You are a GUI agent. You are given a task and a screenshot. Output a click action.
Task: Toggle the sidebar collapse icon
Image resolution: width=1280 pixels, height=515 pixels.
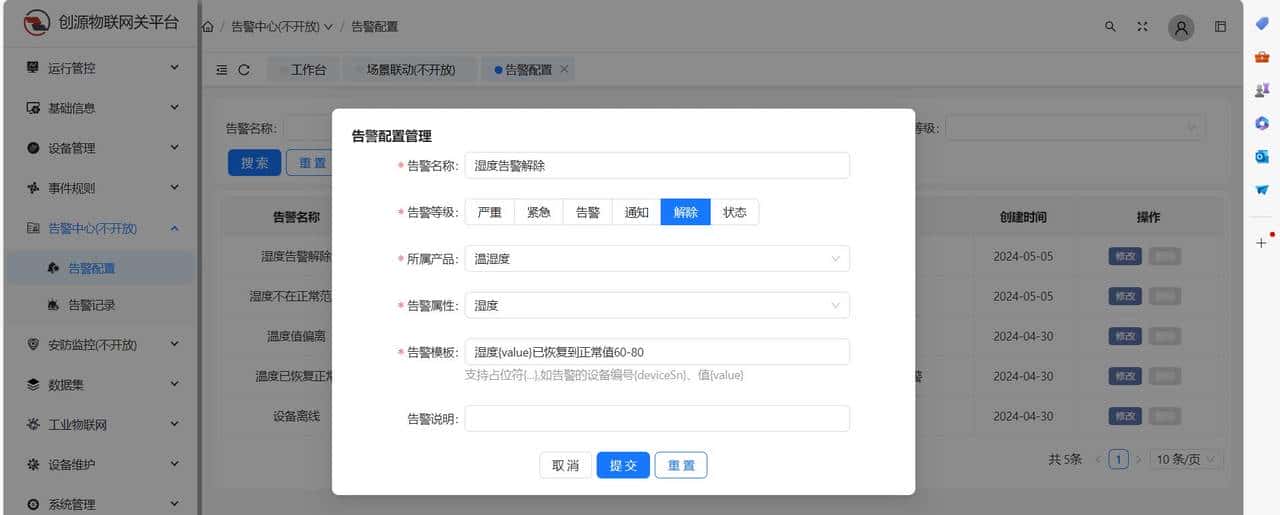point(222,70)
